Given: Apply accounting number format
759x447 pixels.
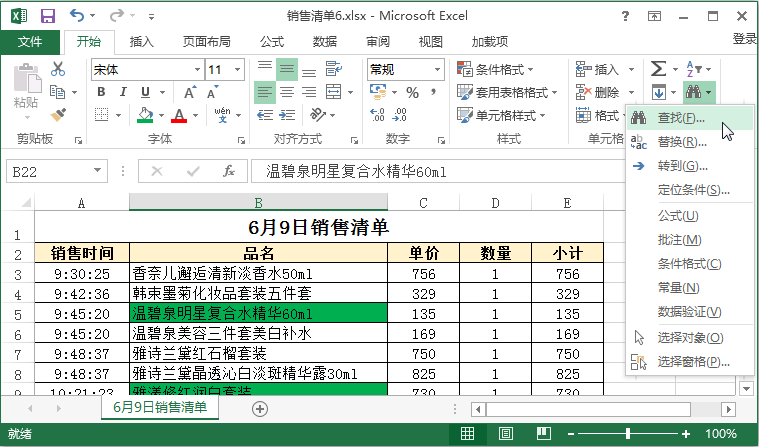Looking at the screenshot, I should 378,92.
